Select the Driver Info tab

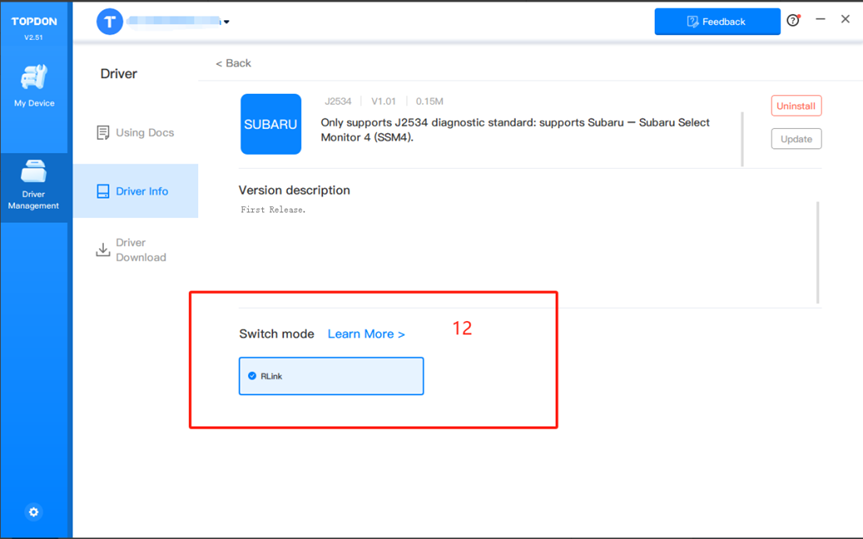135,191
